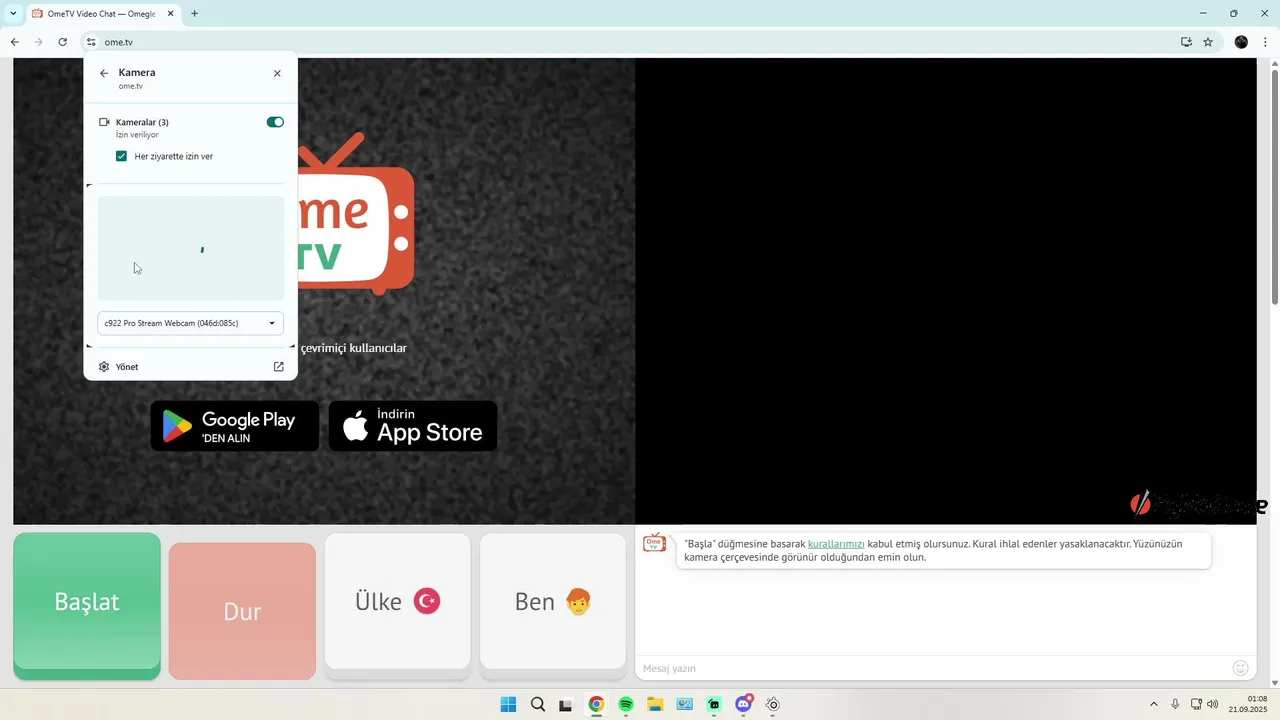Open Spotify from the taskbar
Viewport: 1280px width, 720px height.
coord(626,704)
